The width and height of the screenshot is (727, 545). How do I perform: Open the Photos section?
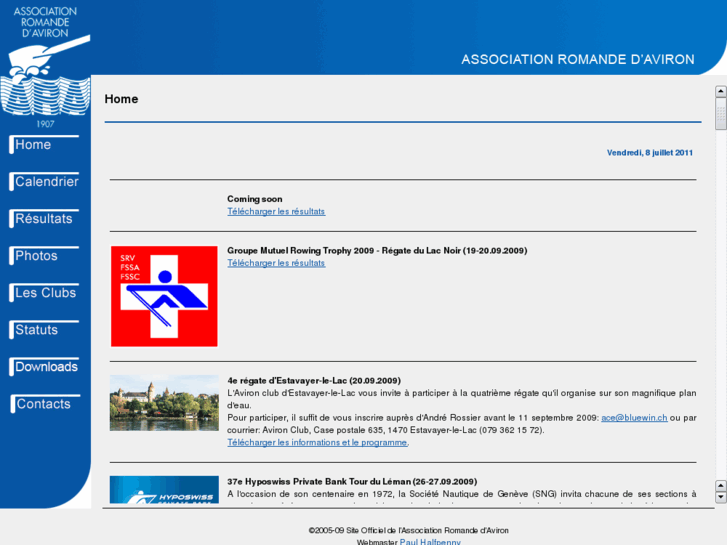(x=44, y=256)
